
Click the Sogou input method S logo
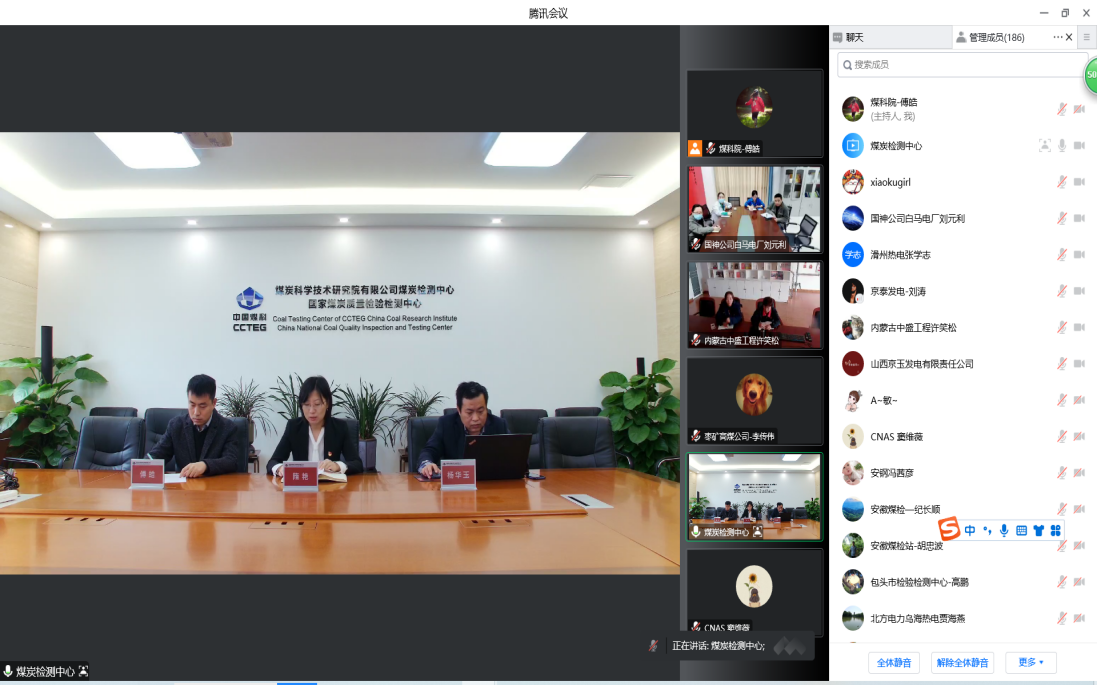[949, 529]
